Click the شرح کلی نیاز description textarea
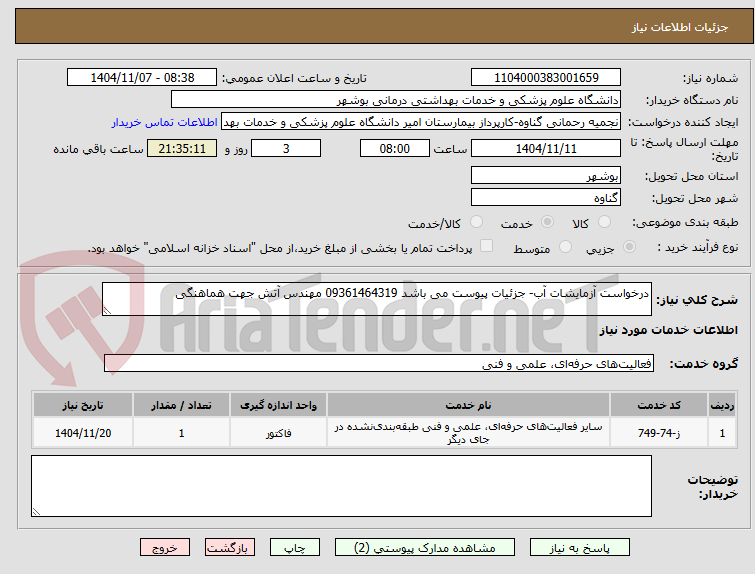The height and width of the screenshot is (574, 755). tap(377, 299)
